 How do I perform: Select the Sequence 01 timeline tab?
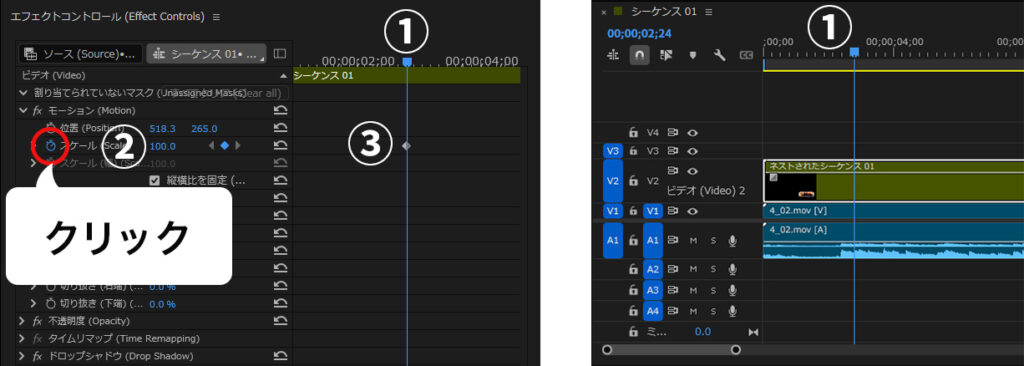point(665,12)
